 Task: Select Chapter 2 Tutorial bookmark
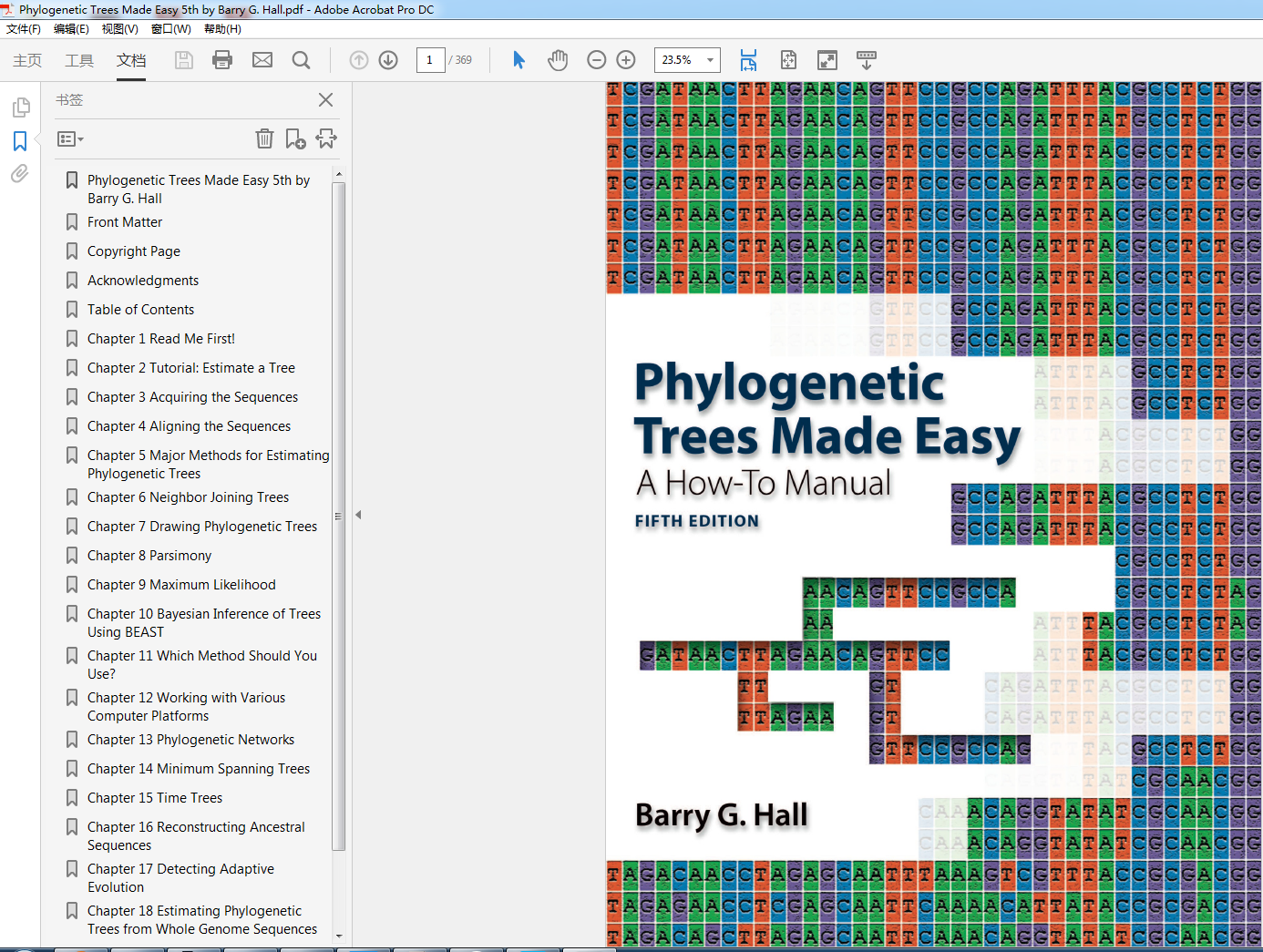point(191,368)
